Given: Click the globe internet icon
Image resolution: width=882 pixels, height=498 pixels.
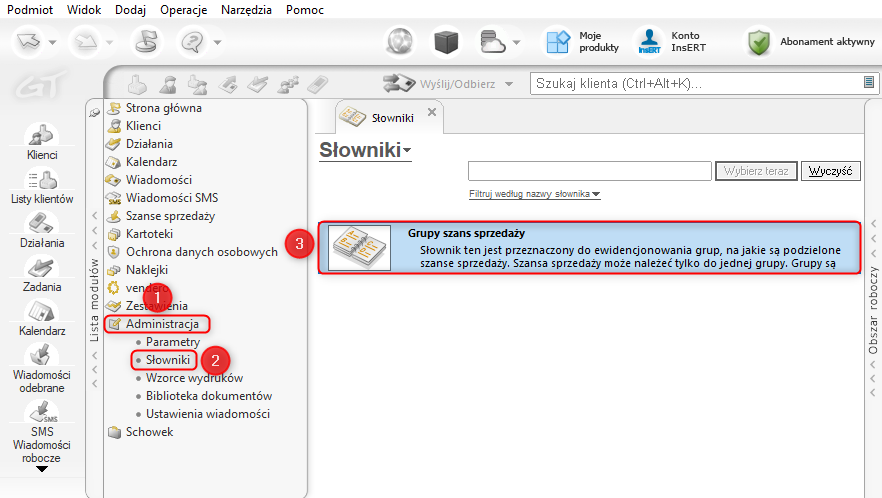Looking at the screenshot, I should click(400, 42).
